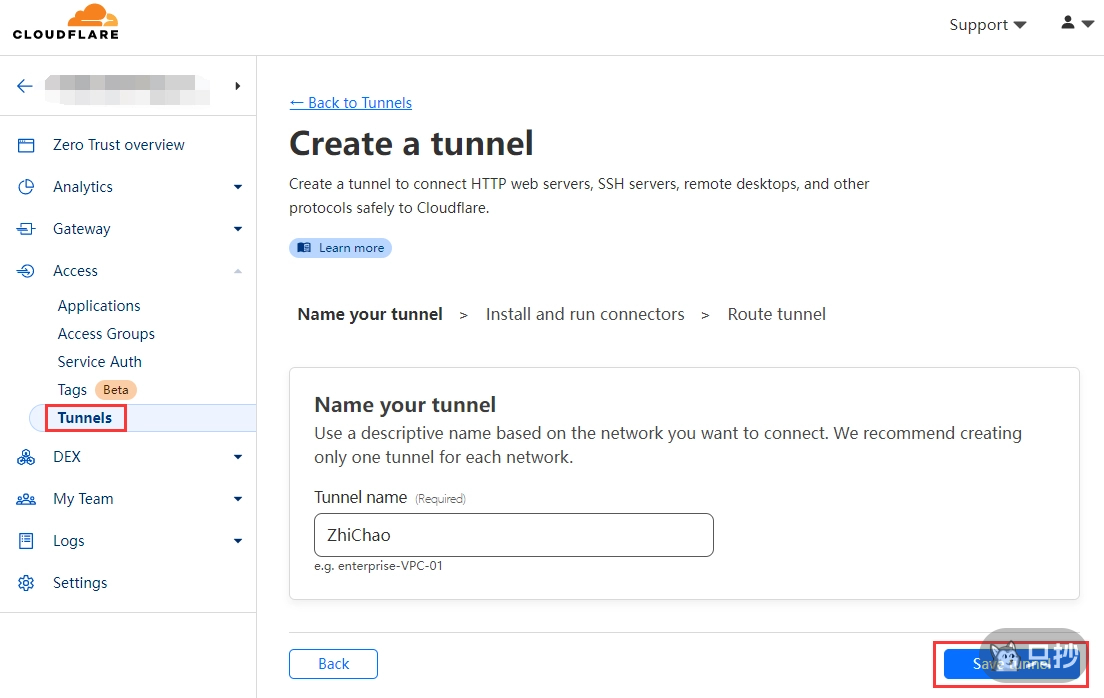Image resolution: width=1104 pixels, height=698 pixels.
Task: Click the Gateway sidebar icon
Action: click(26, 229)
